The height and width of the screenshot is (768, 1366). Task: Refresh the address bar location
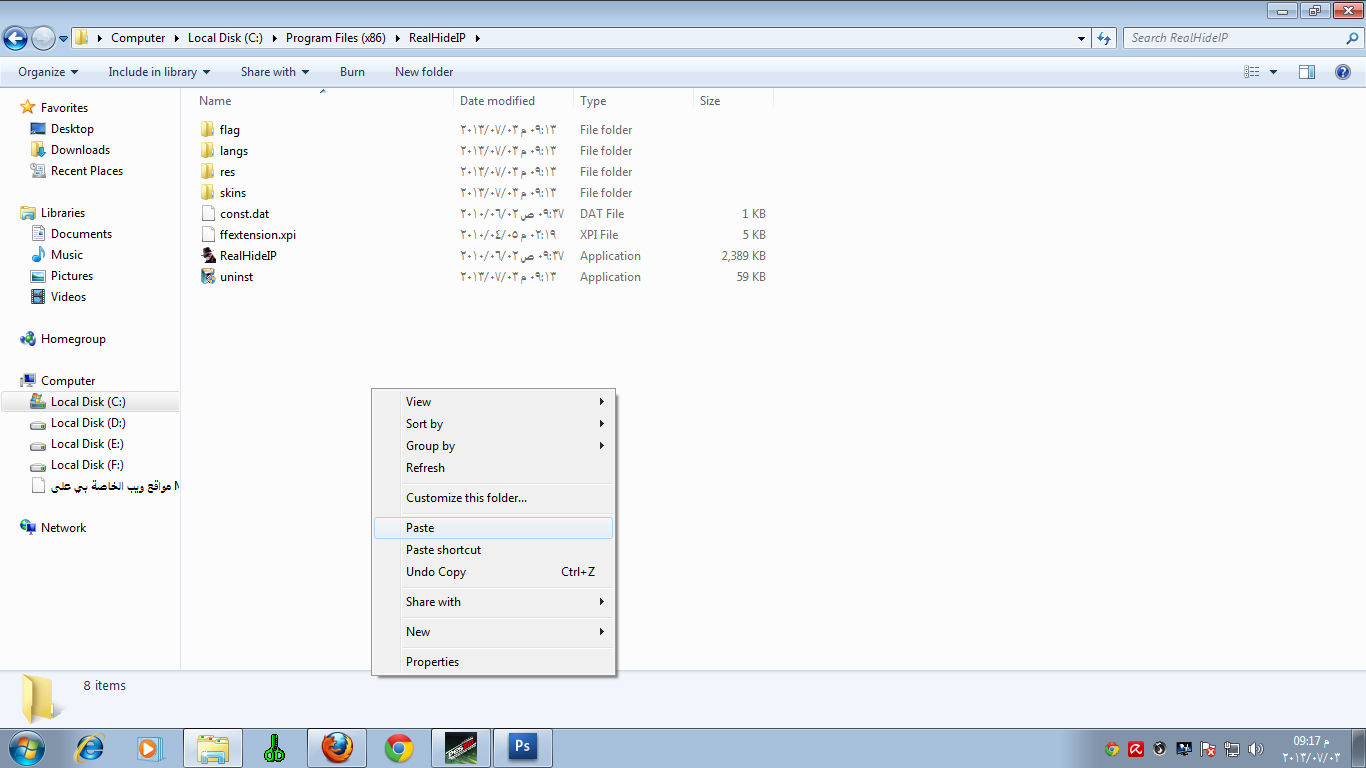click(x=1104, y=38)
